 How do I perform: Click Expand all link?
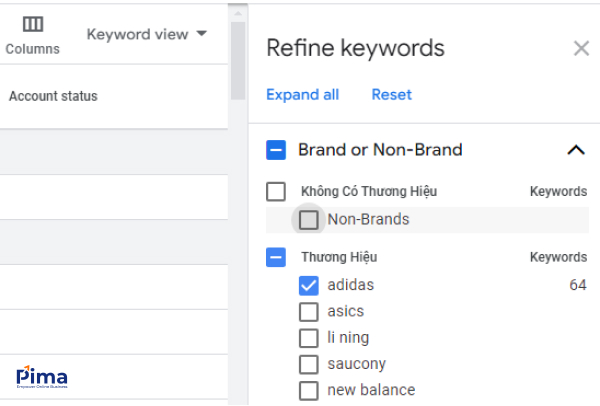[x=302, y=95]
